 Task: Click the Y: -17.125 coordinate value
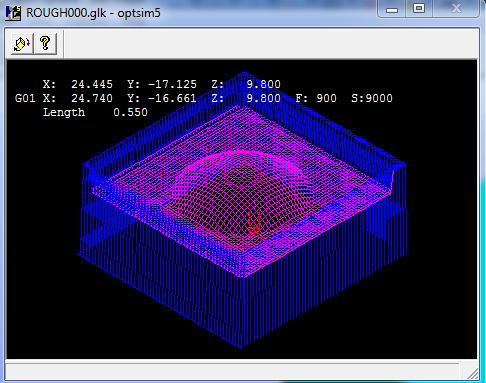pos(162,84)
